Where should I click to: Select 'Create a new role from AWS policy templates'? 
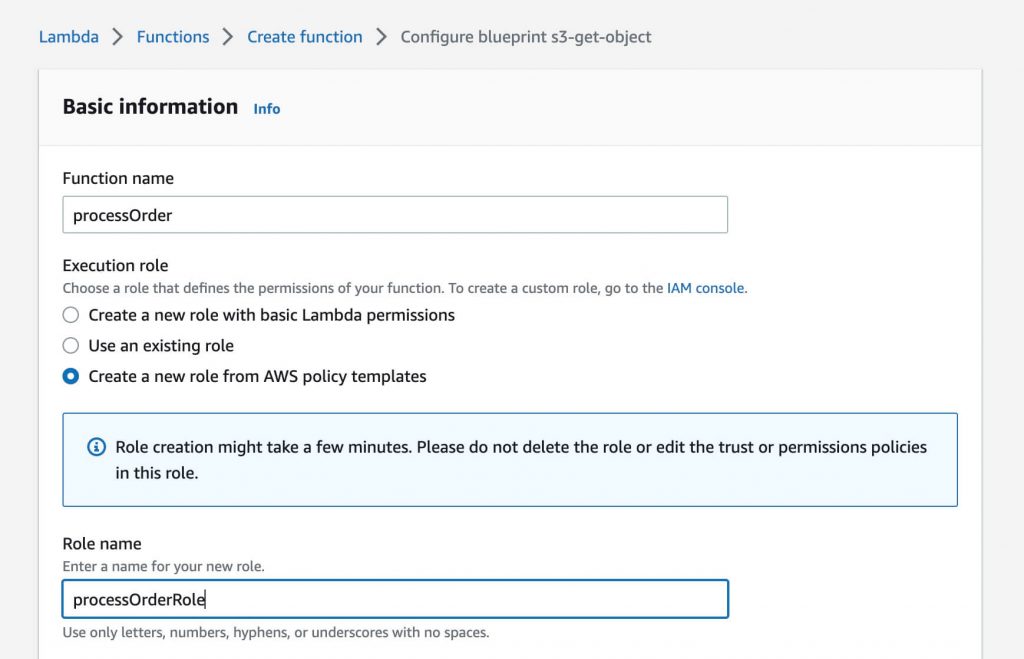point(71,376)
